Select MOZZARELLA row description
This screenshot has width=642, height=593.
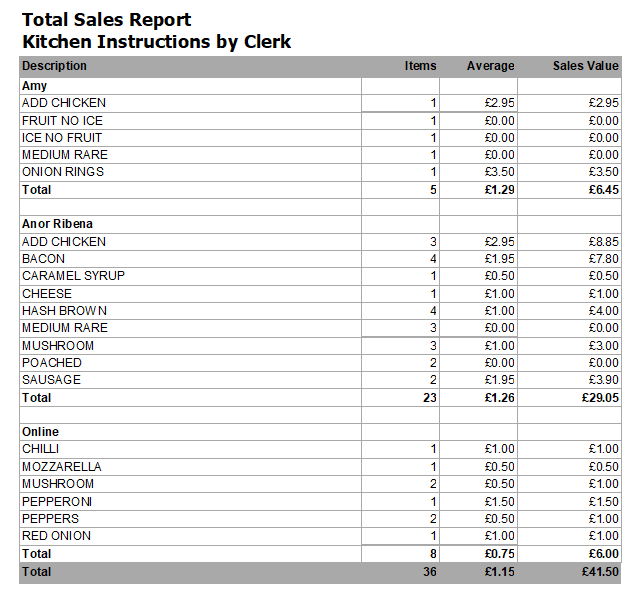tap(62, 467)
